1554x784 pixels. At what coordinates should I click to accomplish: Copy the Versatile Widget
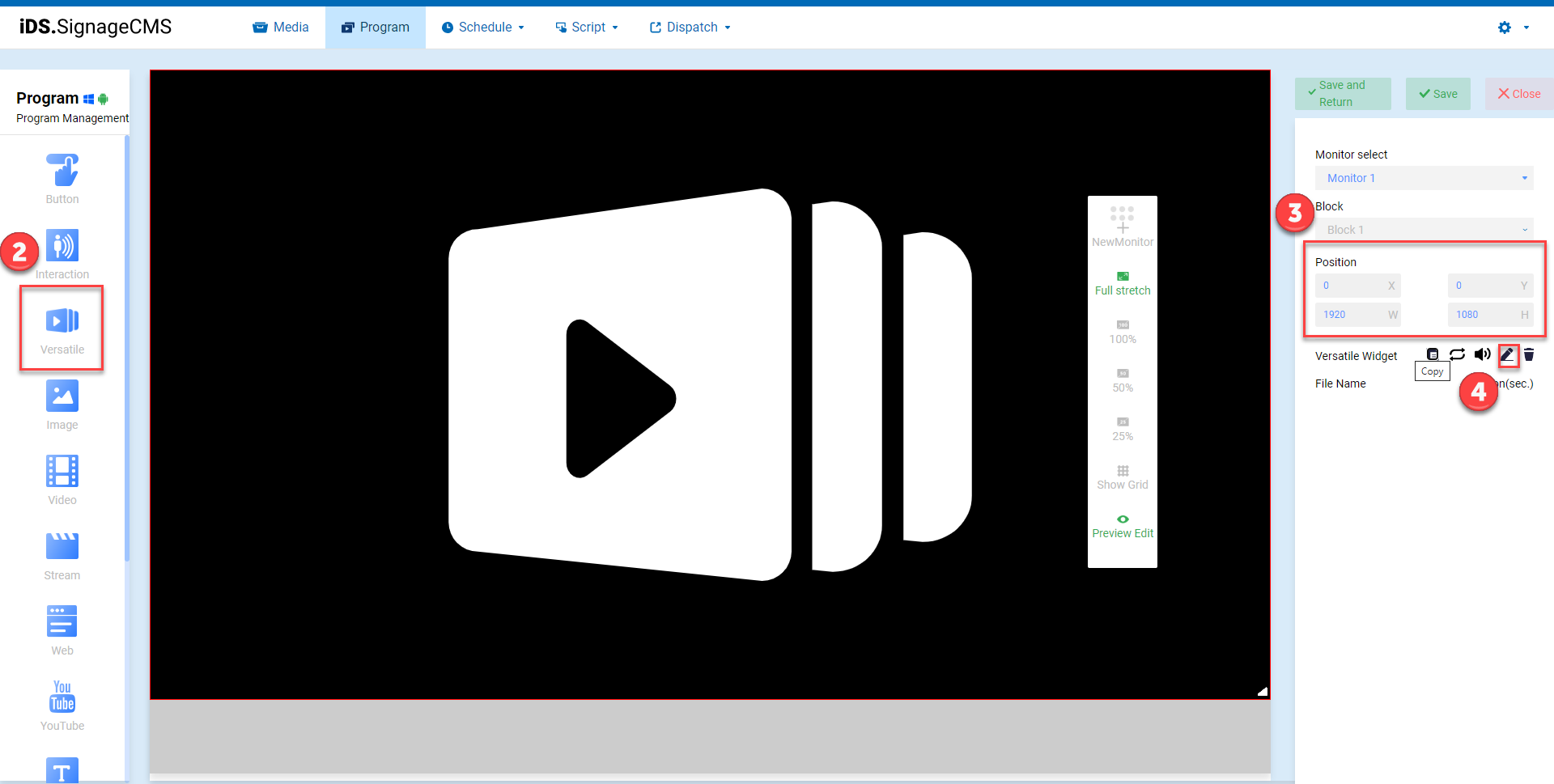point(1433,354)
